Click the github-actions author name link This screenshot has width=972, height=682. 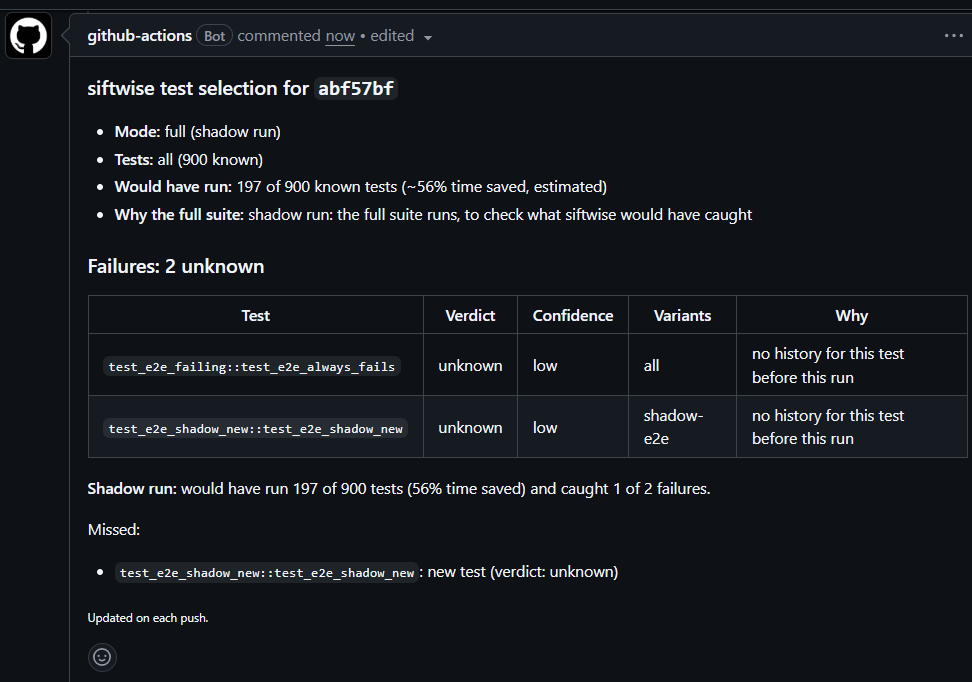click(x=139, y=36)
